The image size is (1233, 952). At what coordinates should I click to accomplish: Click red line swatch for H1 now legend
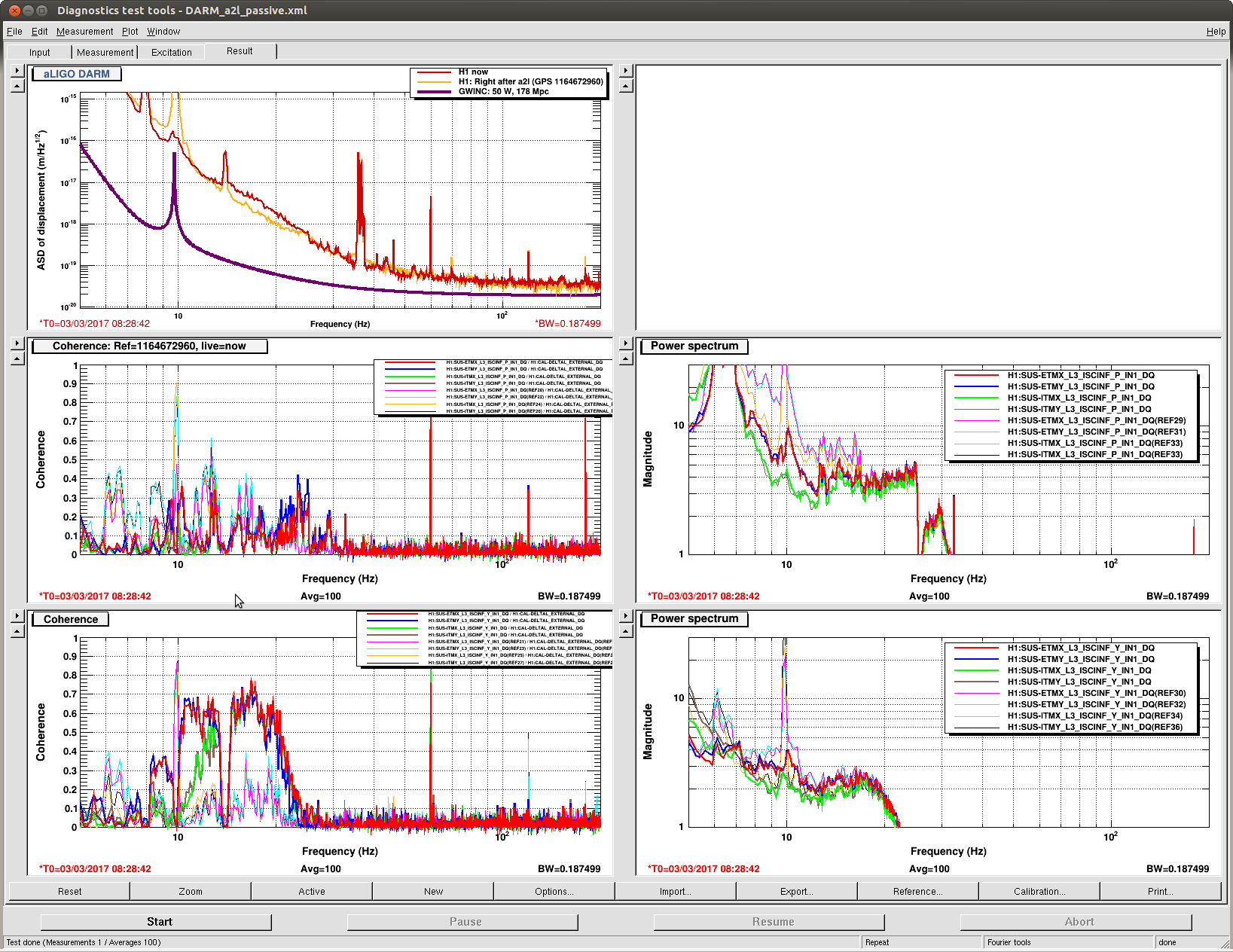pos(434,72)
